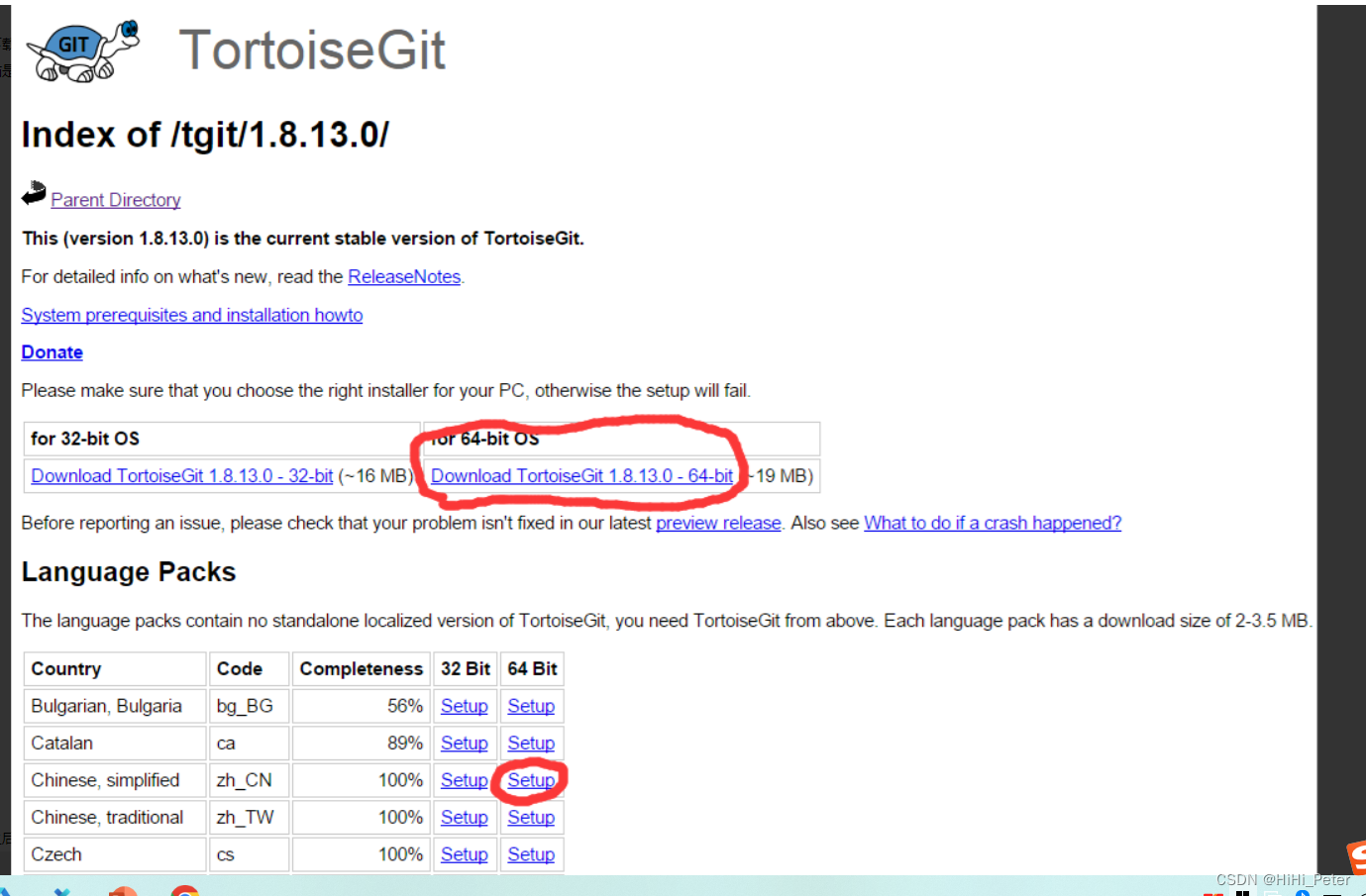Click the Parent Directory back arrow icon
The width and height of the screenshot is (1366, 896).
pos(34,193)
